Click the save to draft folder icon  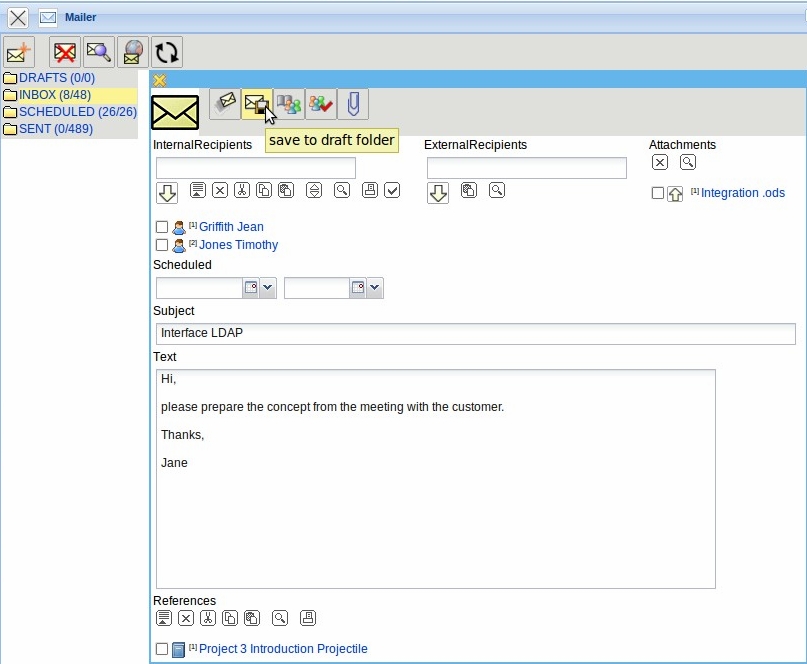256,104
